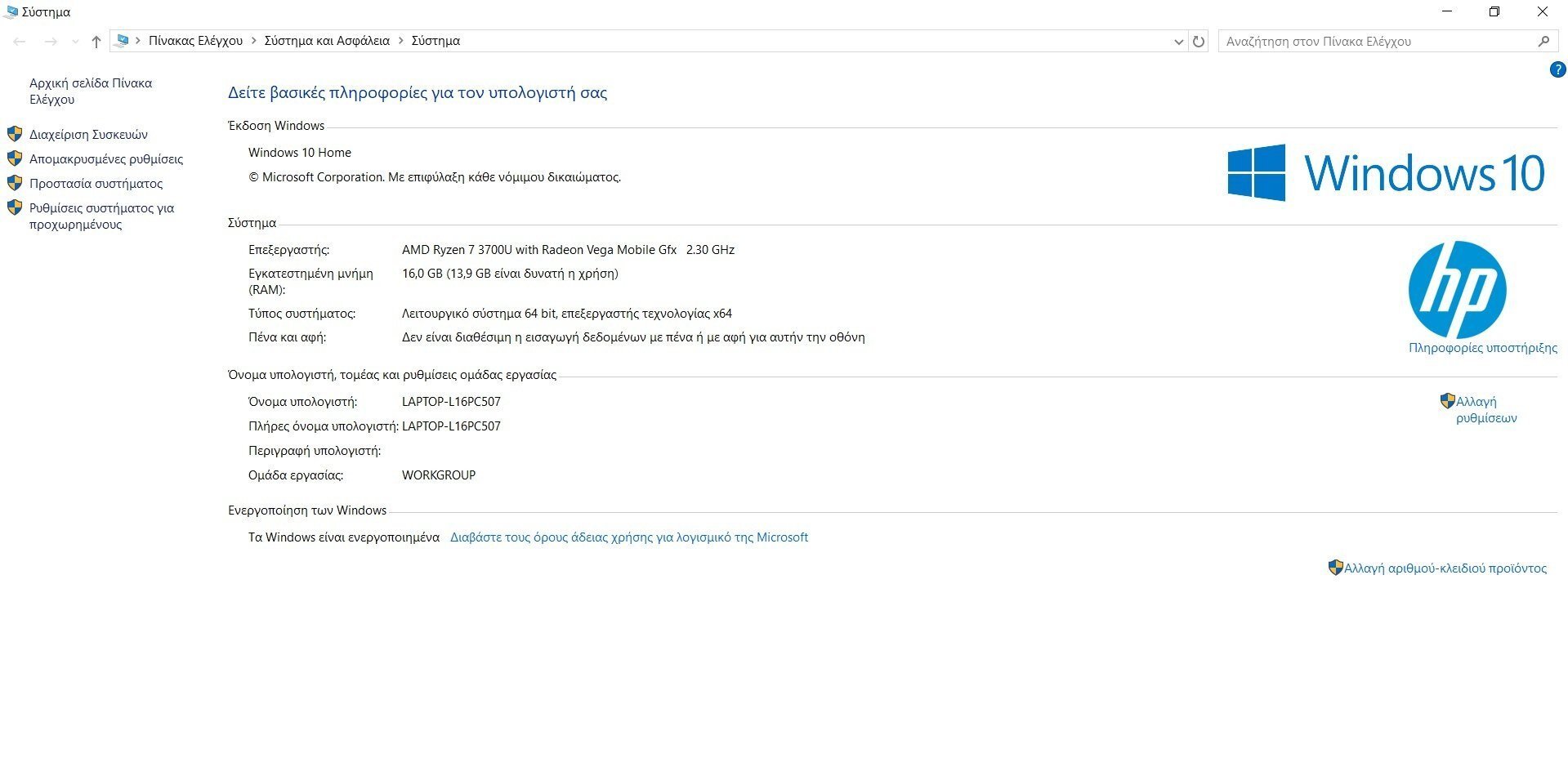Click Αλλαγή ρυθμίσεων link
Image resolution: width=1568 pixels, height=780 pixels.
1486,410
